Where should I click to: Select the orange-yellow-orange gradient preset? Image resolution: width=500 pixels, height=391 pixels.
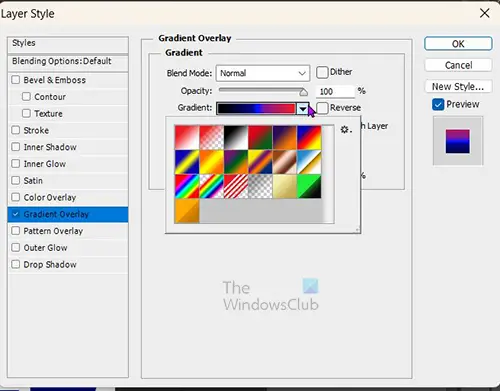tap(211, 162)
